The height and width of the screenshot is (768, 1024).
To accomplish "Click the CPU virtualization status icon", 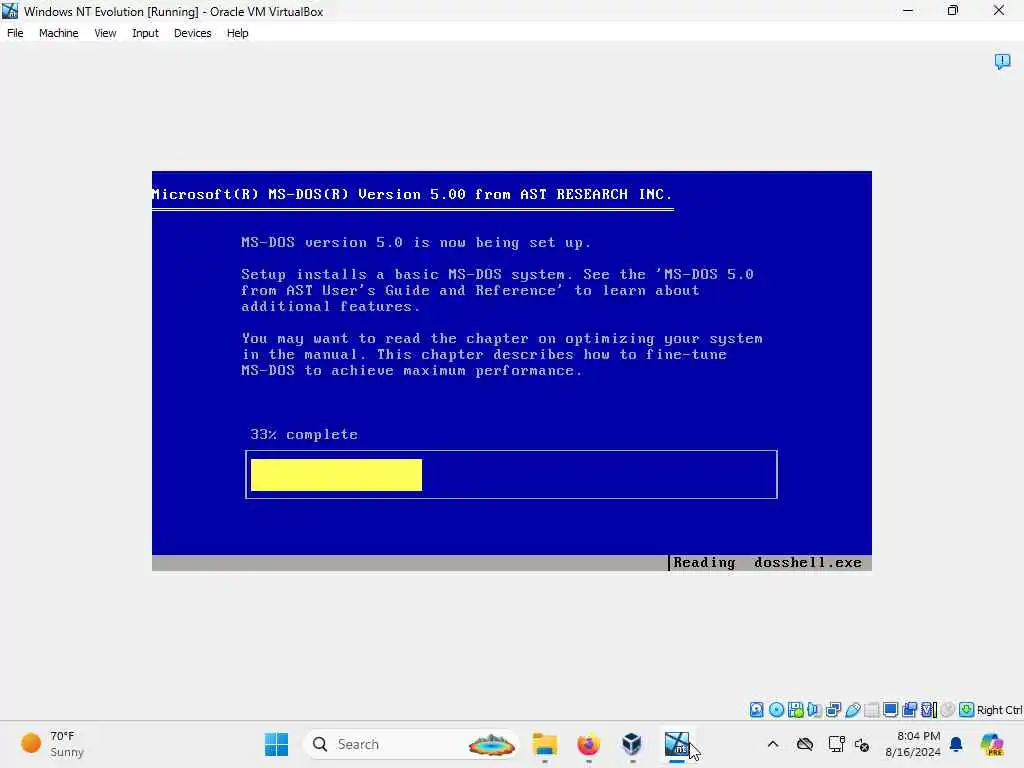I will (x=929, y=710).
